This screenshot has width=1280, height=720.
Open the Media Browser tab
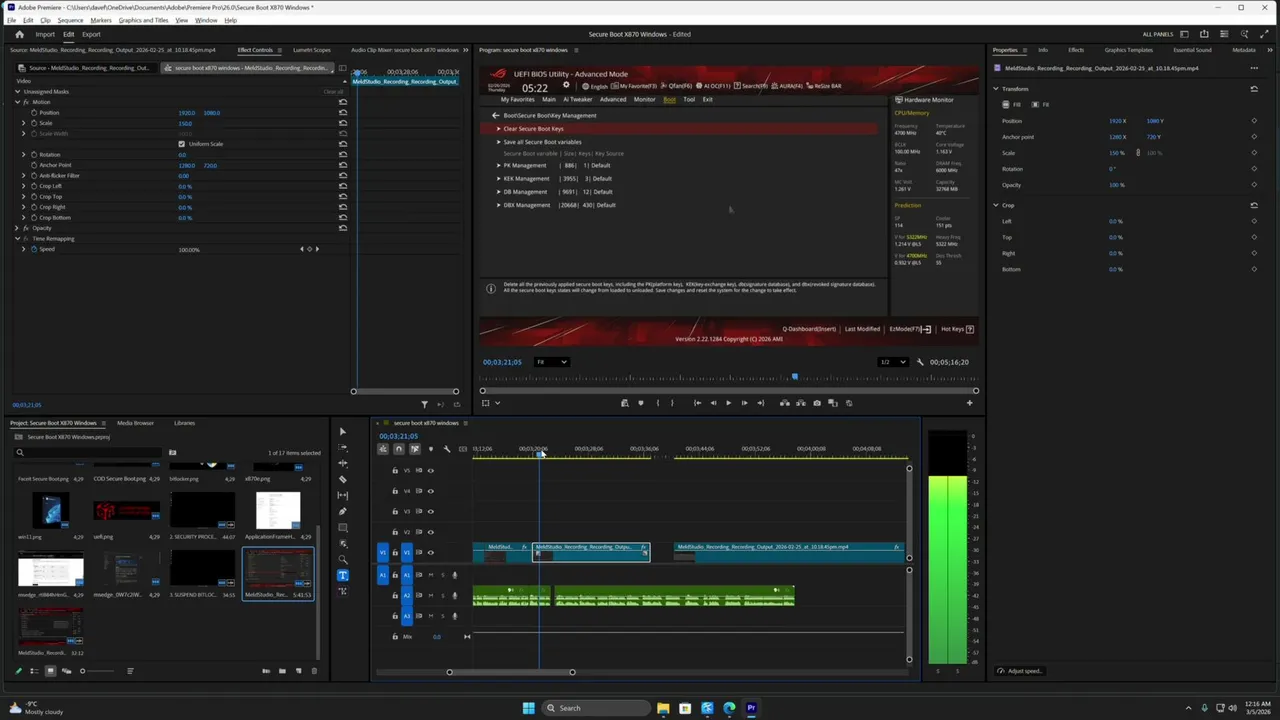tap(135, 423)
